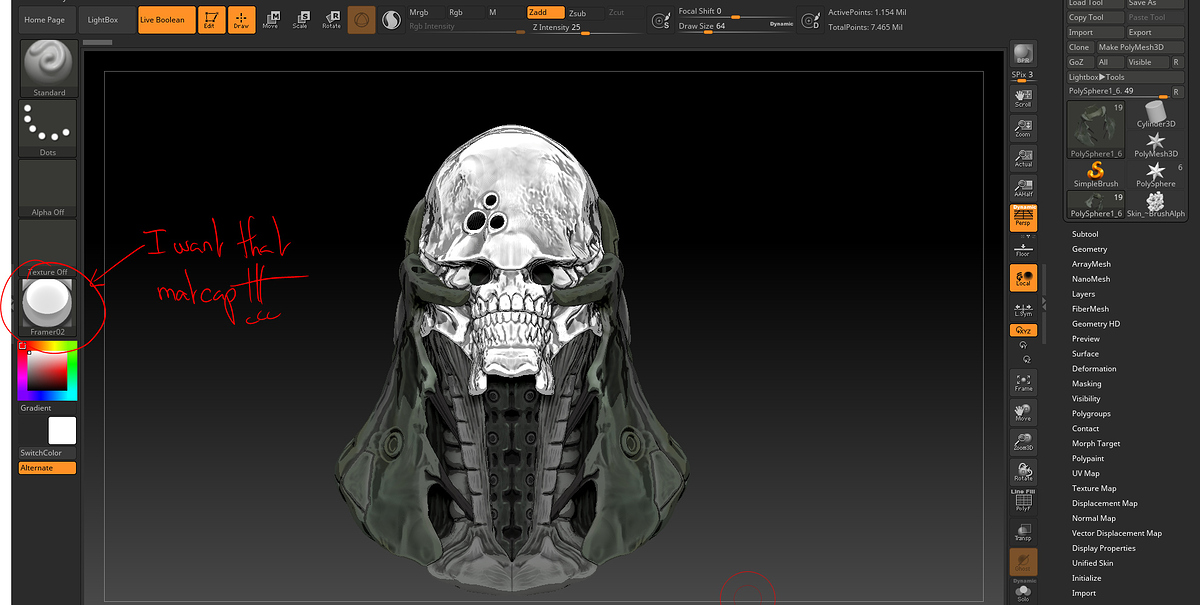Toggle Local symmetry button
1200x605 pixels.
pyautogui.click(x=1023, y=277)
